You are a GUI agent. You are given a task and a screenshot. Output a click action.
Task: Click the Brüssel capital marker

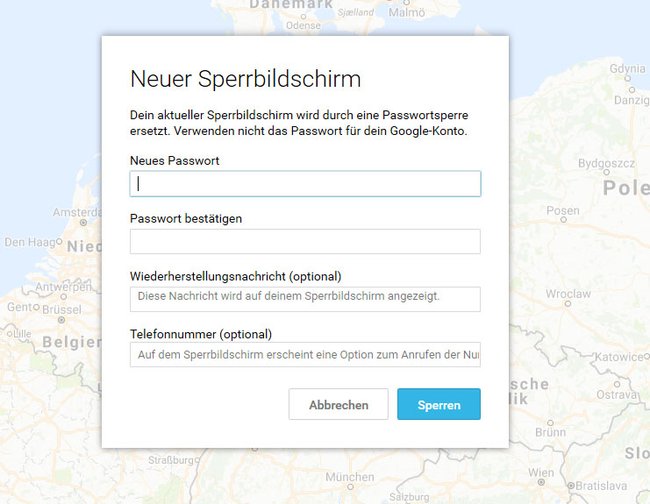61,320
